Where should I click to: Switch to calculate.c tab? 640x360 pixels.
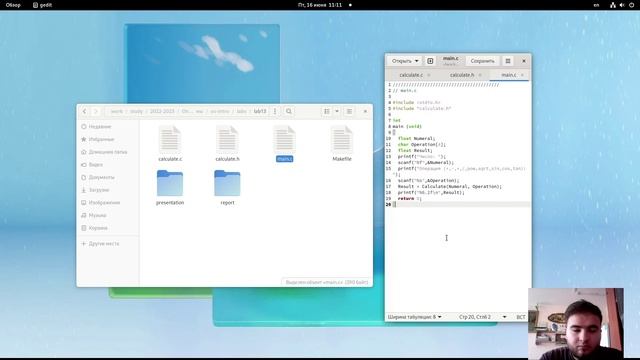[411, 75]
